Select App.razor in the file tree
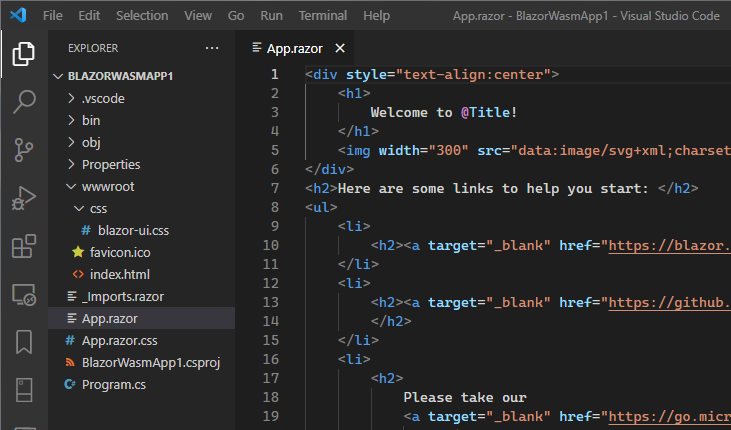The width and height of the screenshot is (731, 430). (110, 318)
